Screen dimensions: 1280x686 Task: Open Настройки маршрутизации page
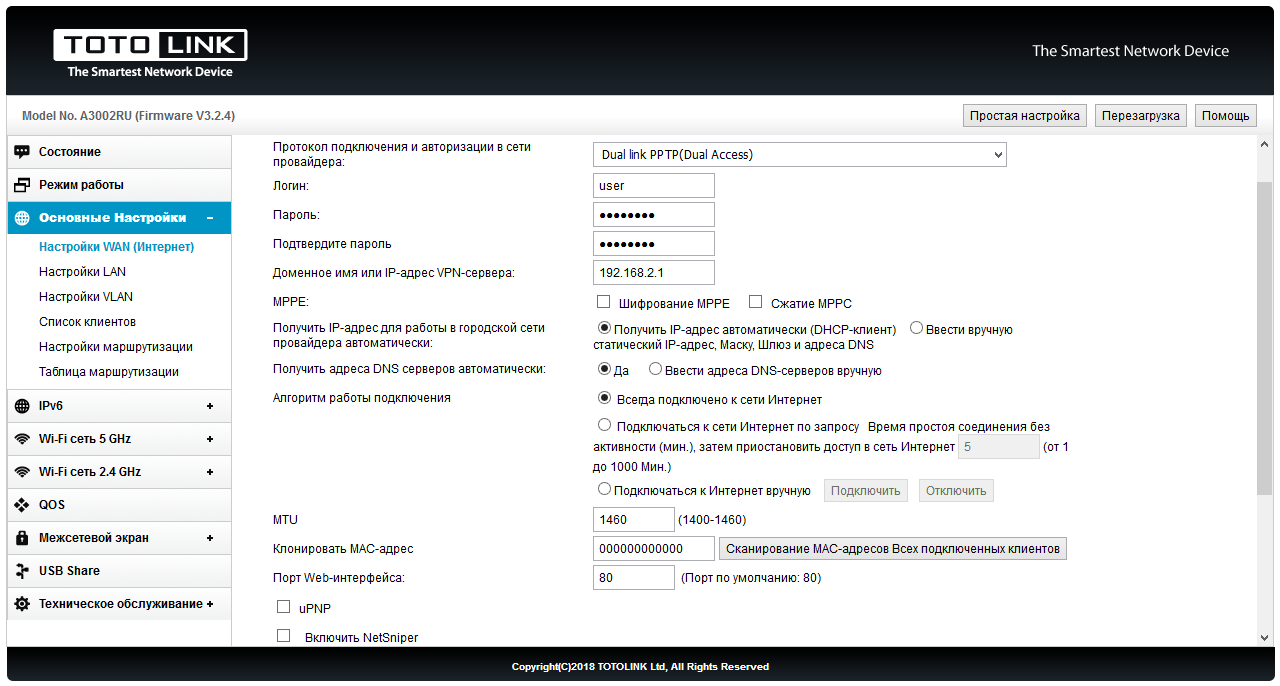(116, 347)
